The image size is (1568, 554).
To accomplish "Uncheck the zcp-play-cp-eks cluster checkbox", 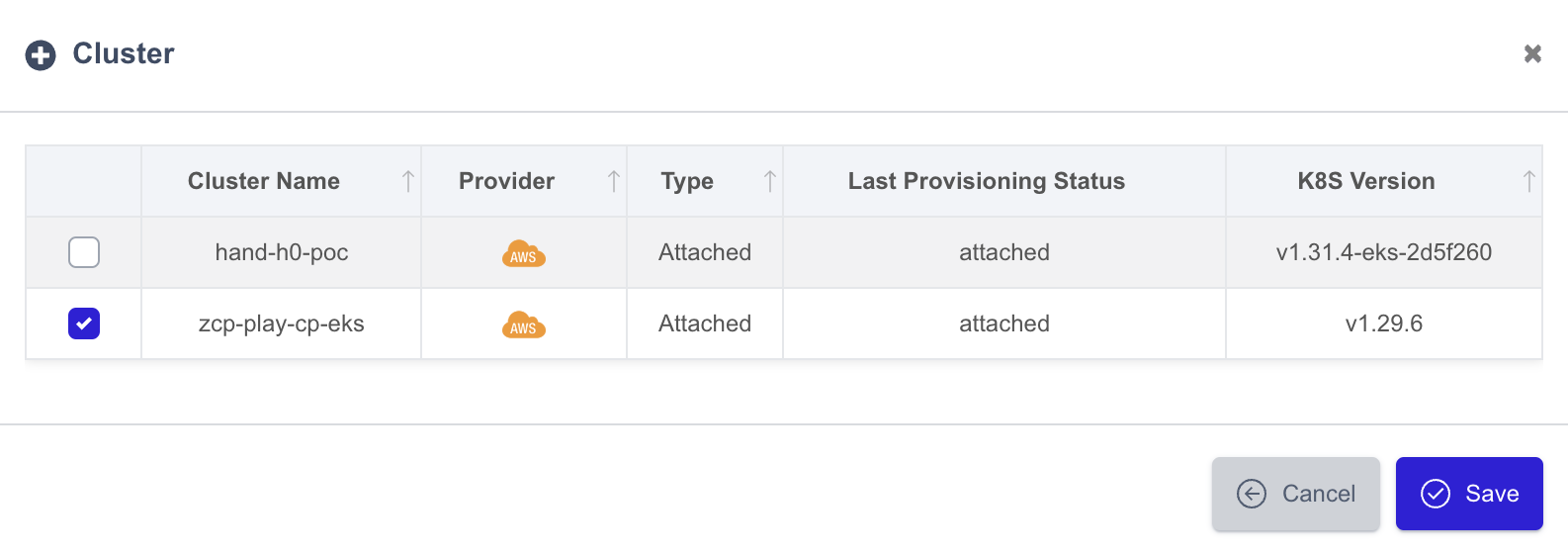I will click(x=84, y=323).
